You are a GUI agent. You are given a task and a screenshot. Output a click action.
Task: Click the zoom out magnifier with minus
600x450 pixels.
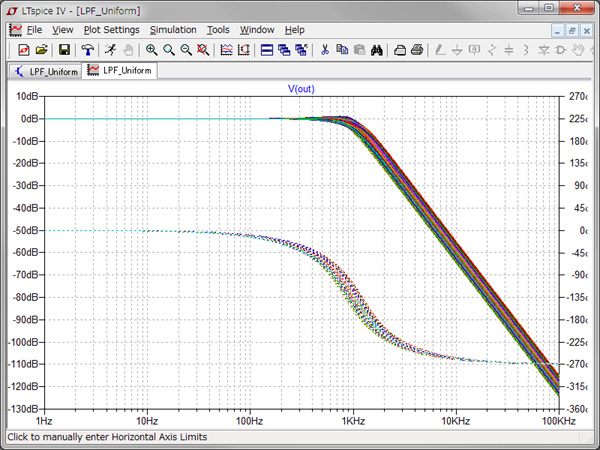point(186,49)
